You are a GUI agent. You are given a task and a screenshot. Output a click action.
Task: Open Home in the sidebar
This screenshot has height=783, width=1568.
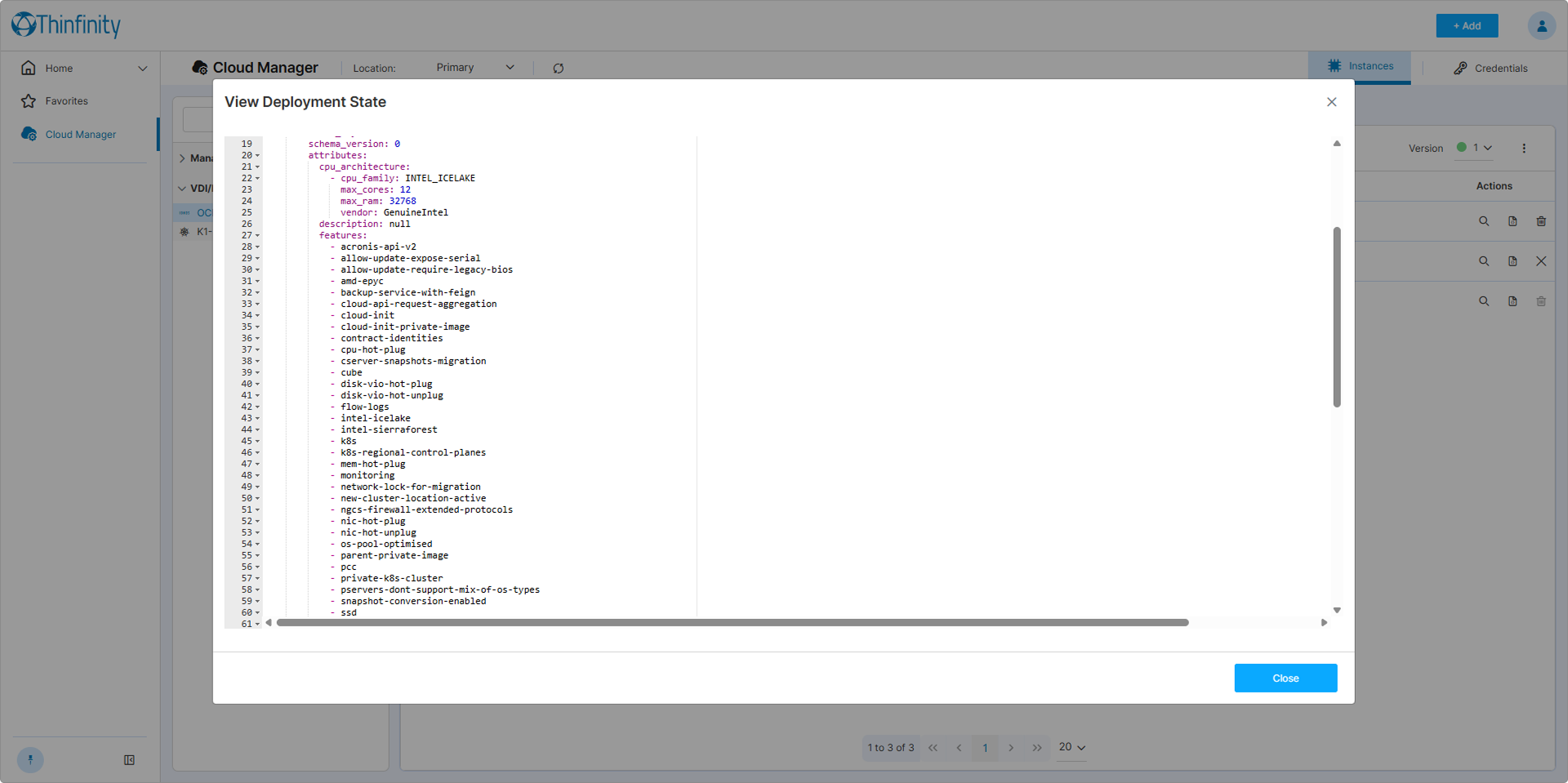(59, 69)
